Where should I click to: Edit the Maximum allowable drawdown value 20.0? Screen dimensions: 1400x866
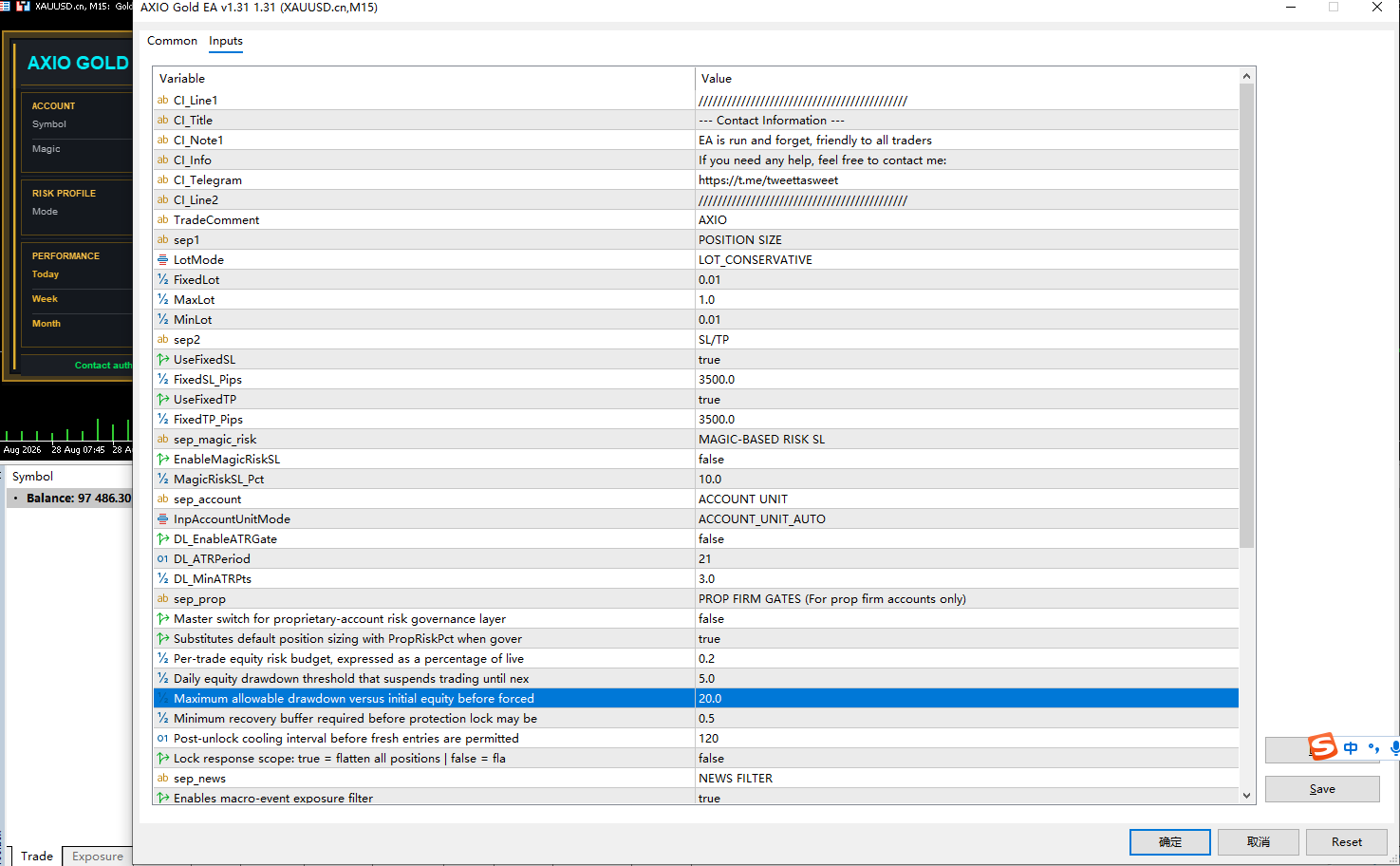[x=966, y=698]
